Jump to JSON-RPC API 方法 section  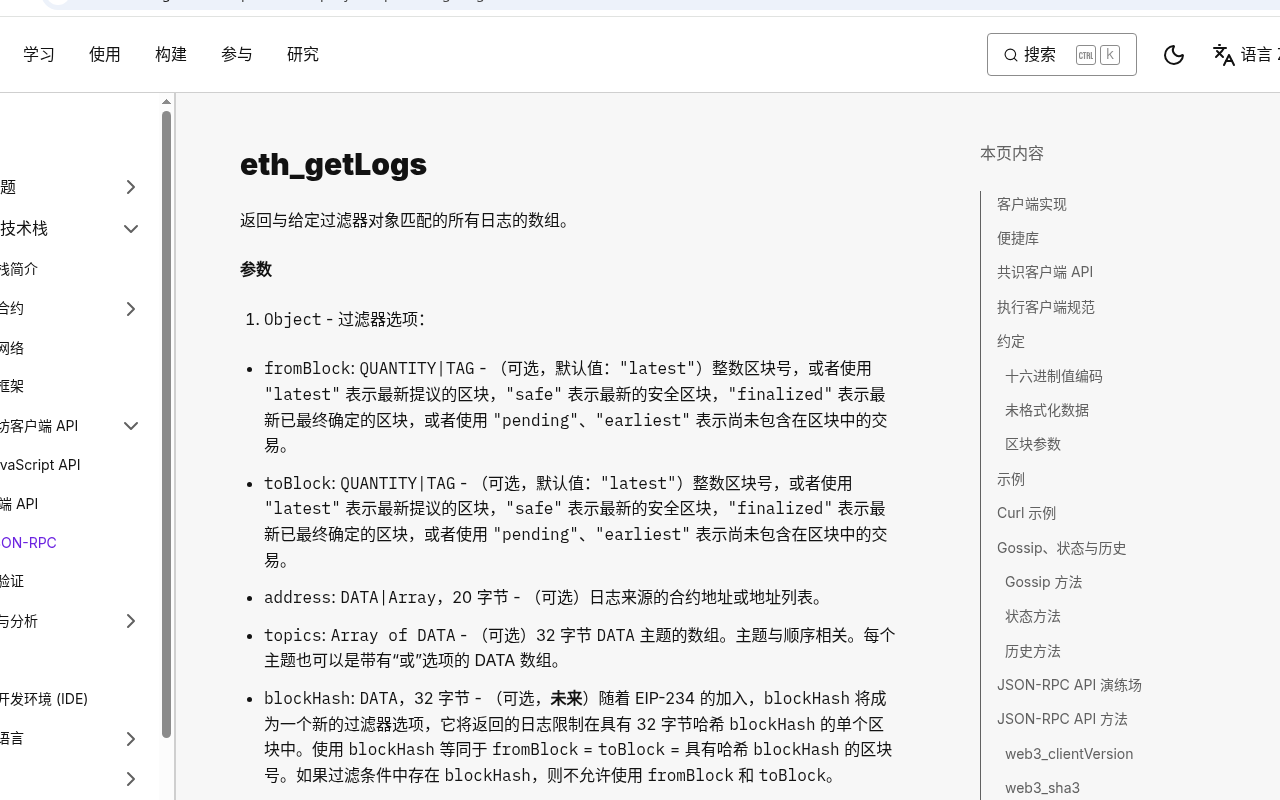tap(1062, 719)
